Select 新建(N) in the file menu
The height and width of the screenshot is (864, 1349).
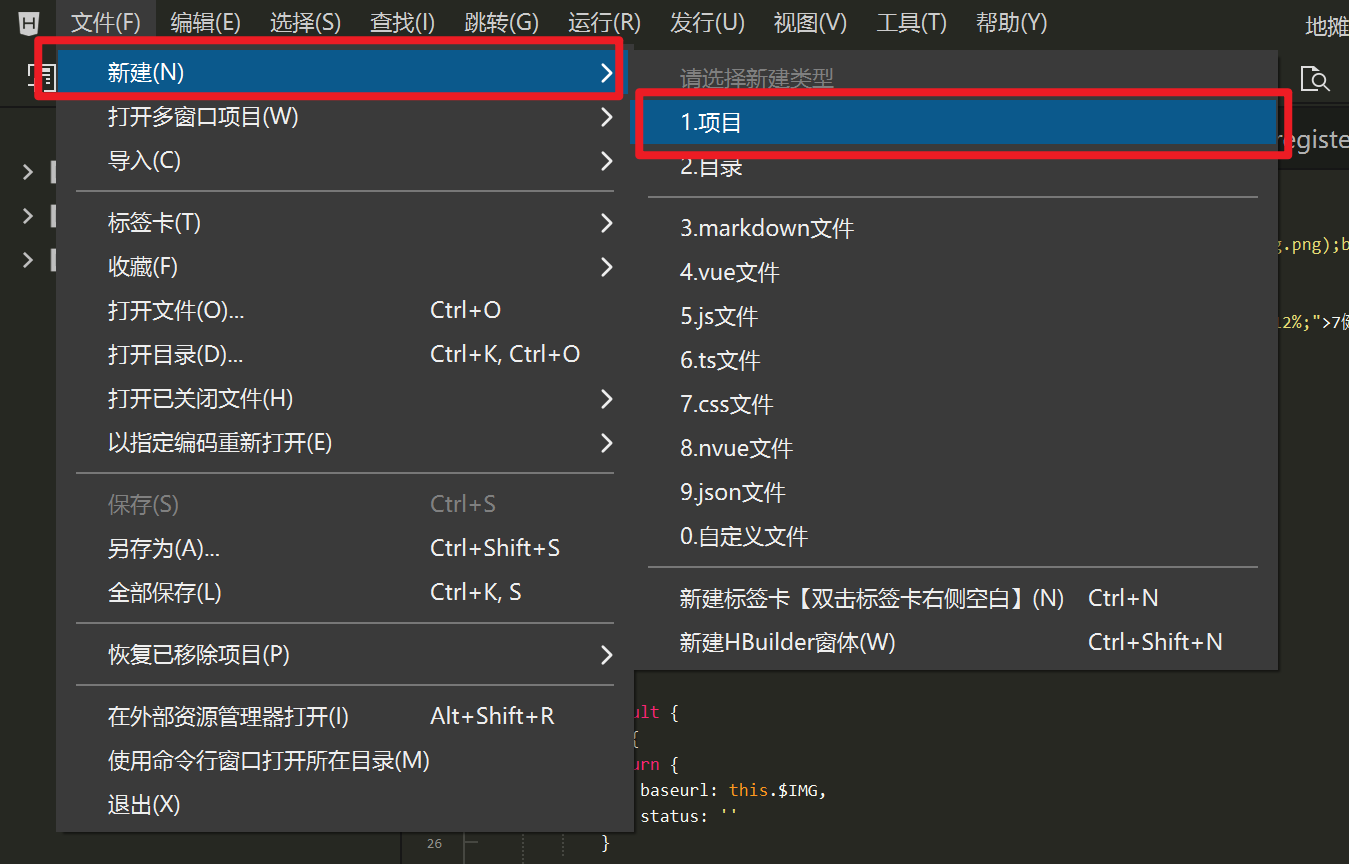pos(345,72)
